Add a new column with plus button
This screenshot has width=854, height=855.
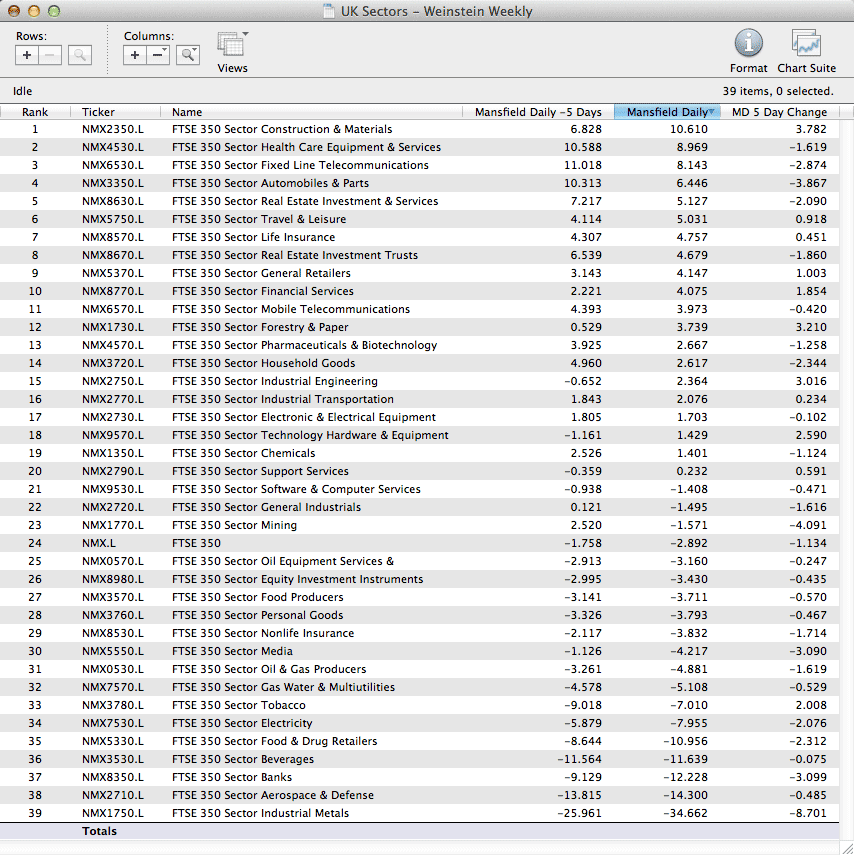135,55
